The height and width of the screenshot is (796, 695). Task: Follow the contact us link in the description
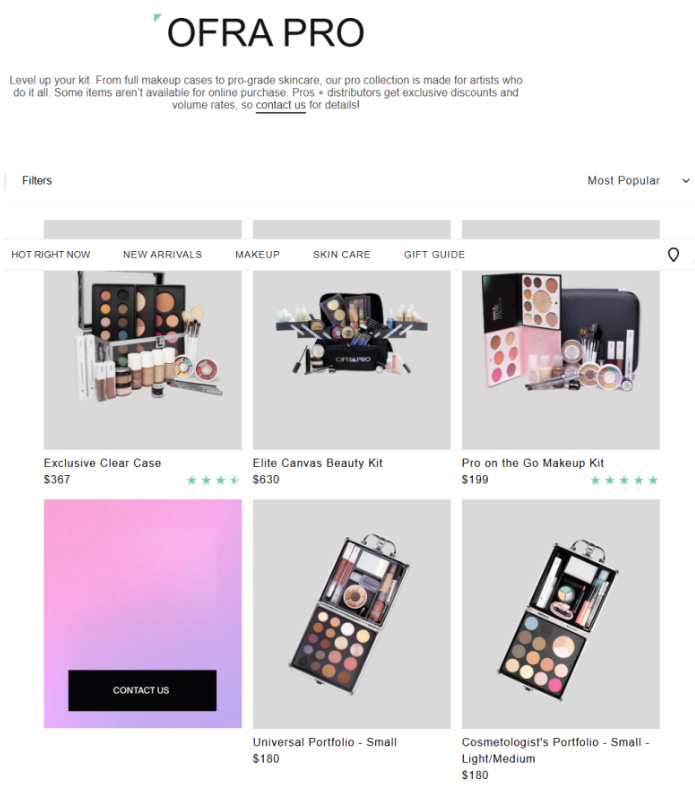pyautogui.click(x=281, y=105)
